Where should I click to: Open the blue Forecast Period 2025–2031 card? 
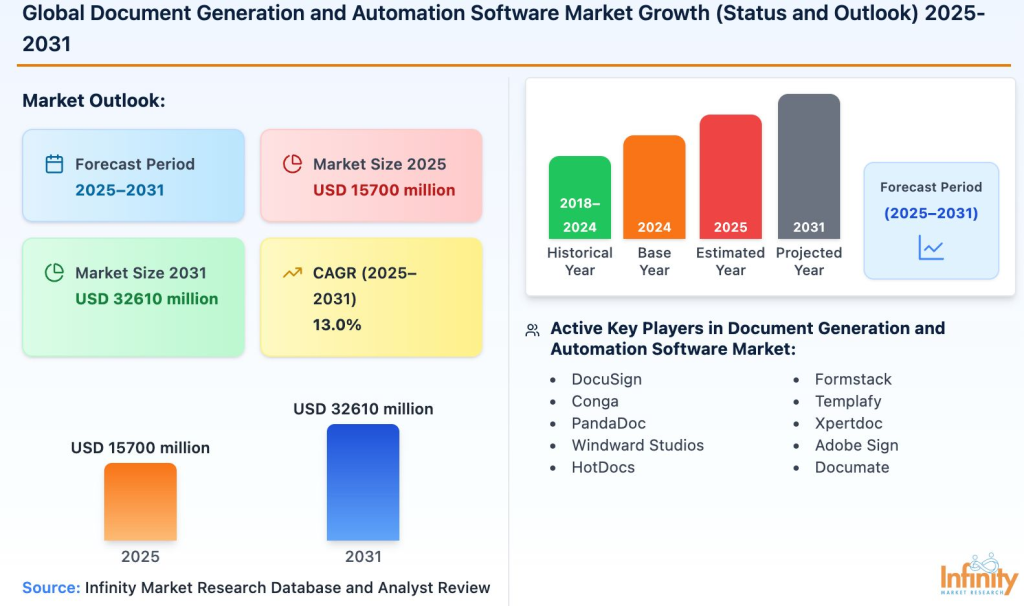pyautogui.click(x=133, y=176)
